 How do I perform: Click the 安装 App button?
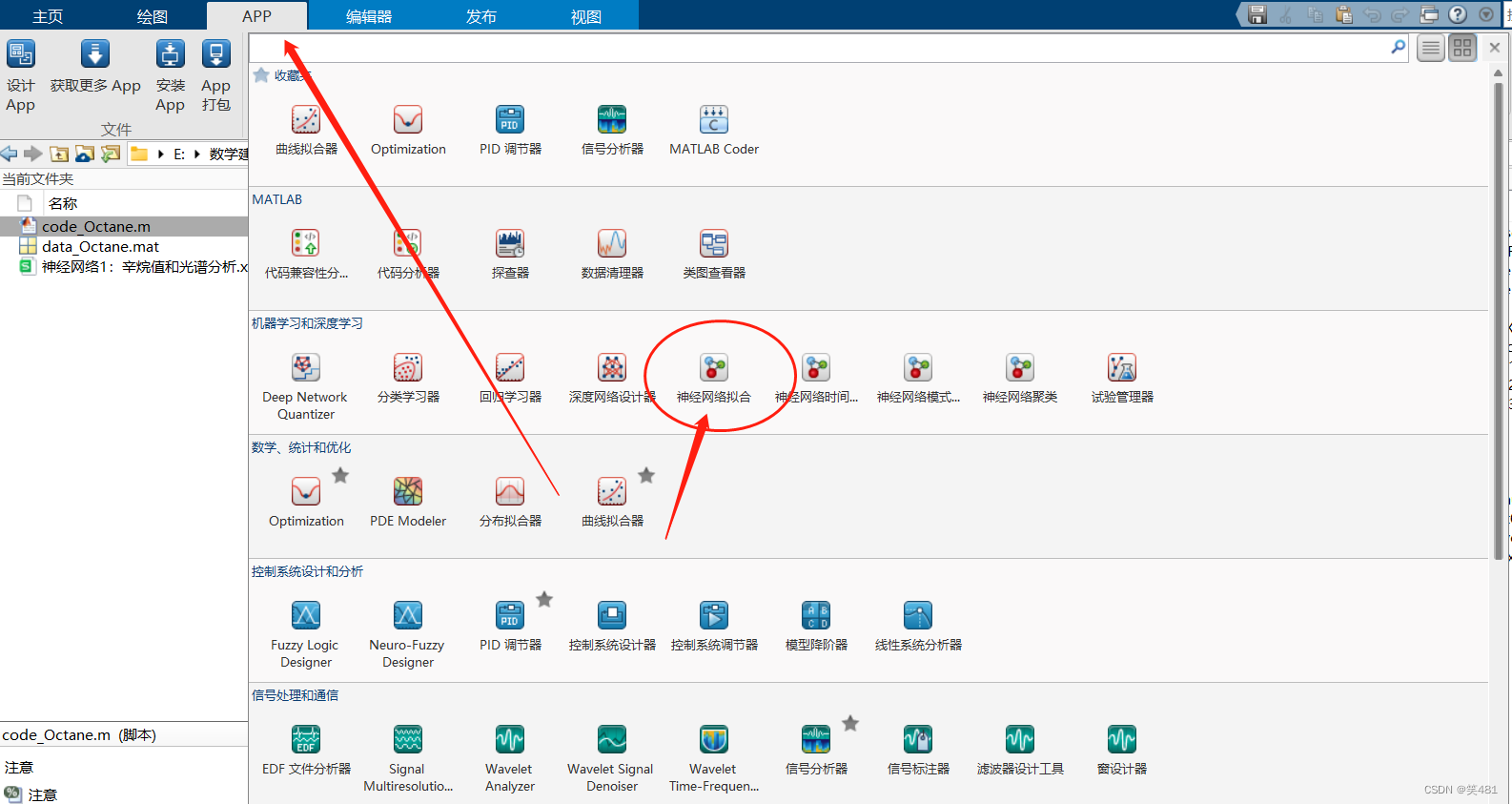171,76
